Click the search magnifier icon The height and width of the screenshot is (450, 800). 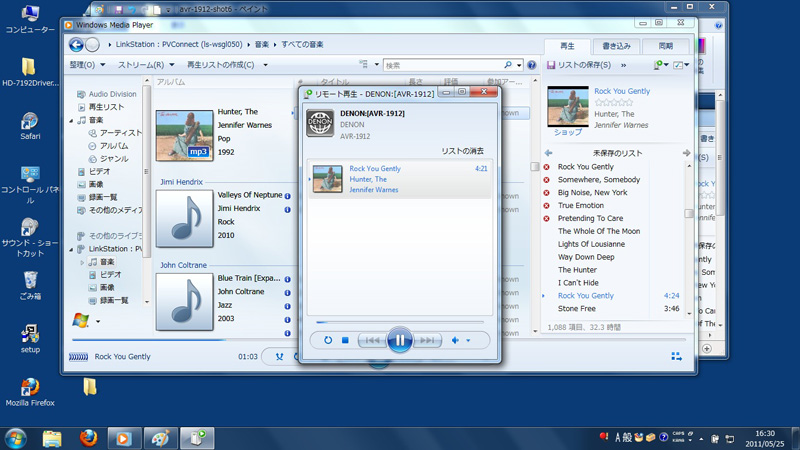[x=508, y=65]
